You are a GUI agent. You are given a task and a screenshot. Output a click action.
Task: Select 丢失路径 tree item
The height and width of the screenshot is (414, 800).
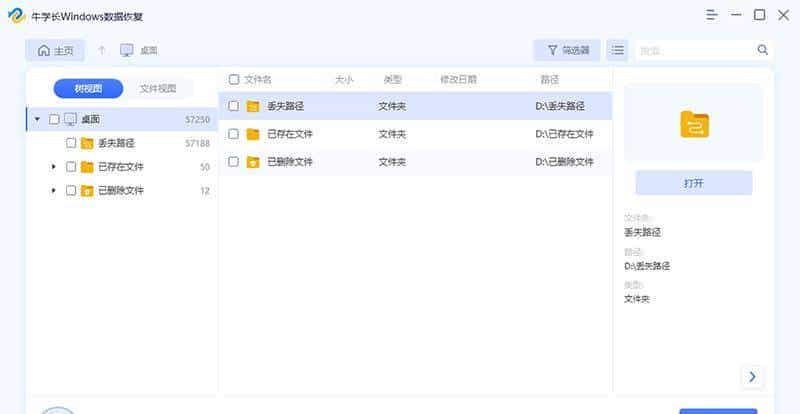coord(116,143)
